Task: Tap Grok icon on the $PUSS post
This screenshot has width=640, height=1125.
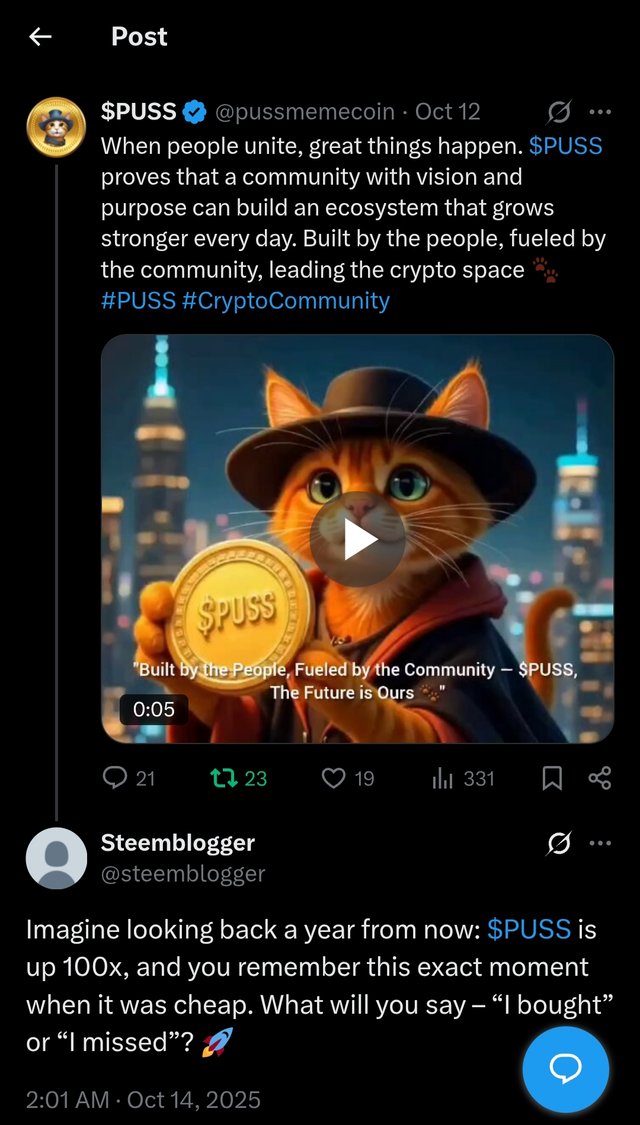Action: click(x=559, y=111)
